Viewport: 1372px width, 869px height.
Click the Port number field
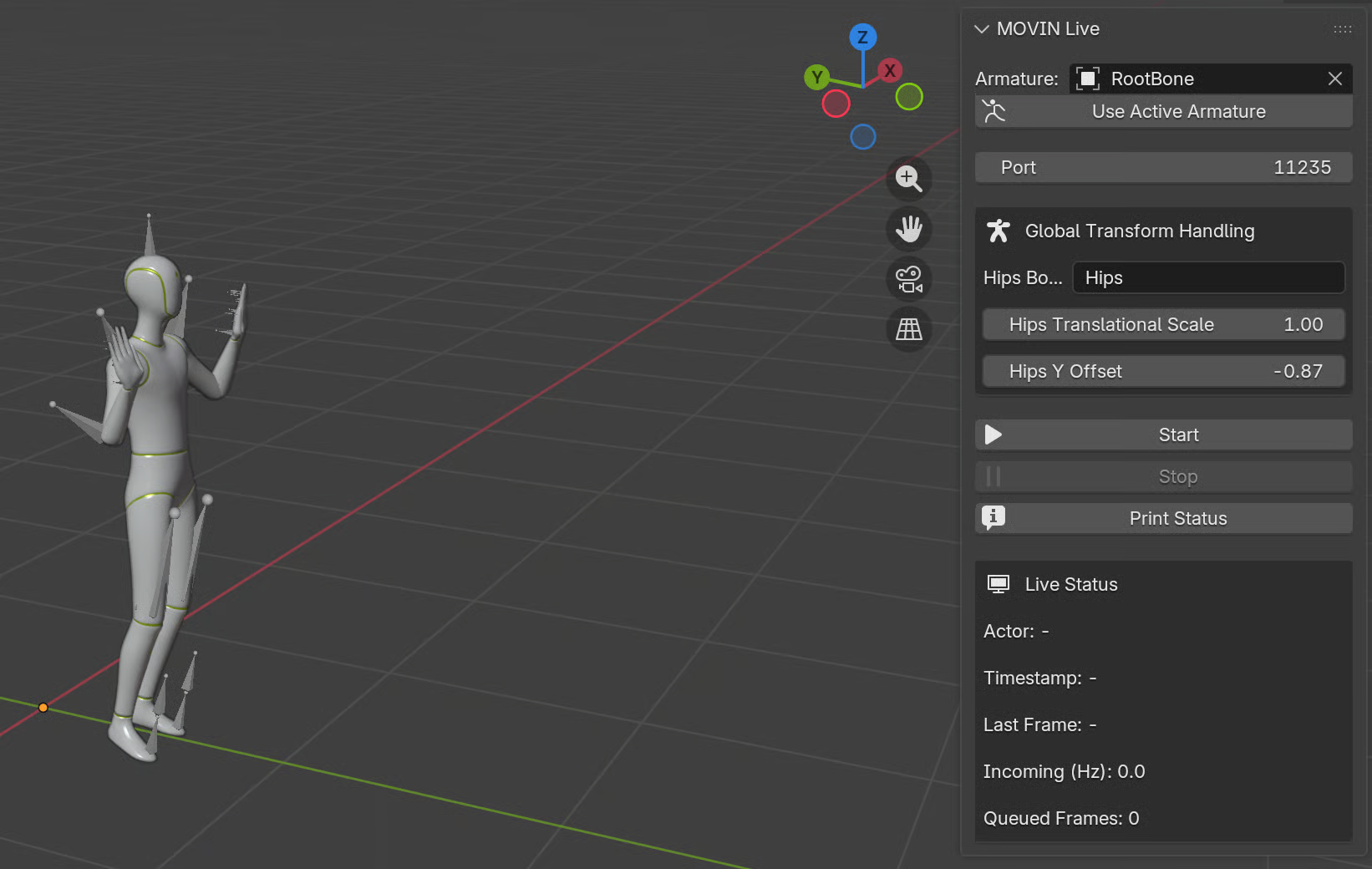click(1163, 168)
